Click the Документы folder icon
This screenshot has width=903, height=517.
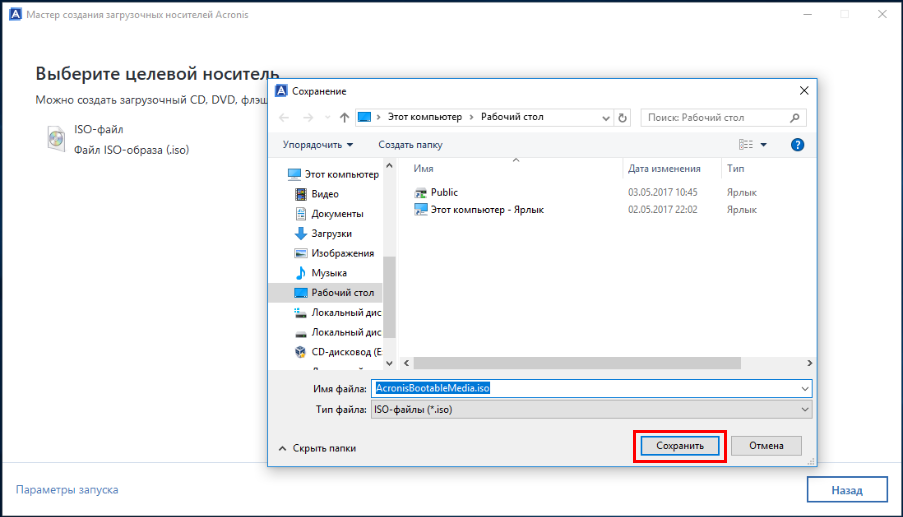[301, 214]
